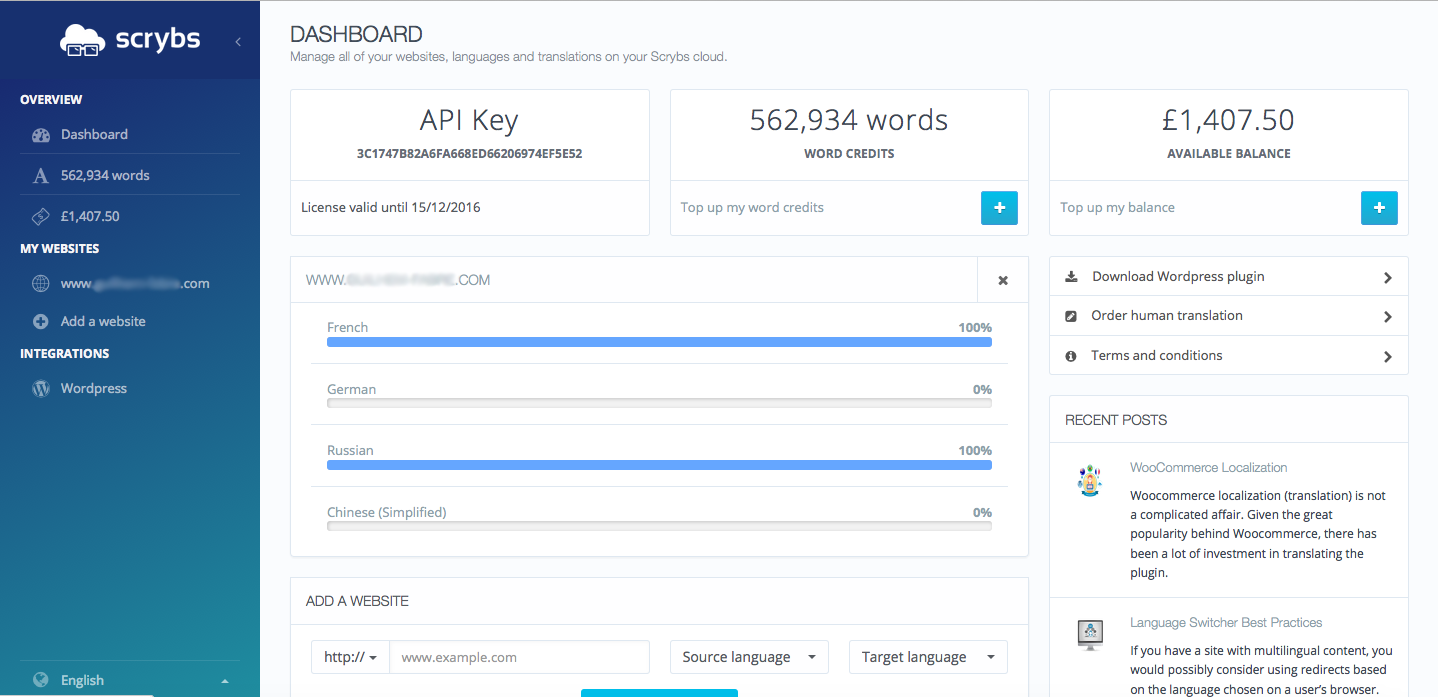
Task: Click the download icon beside Wordpress plugin
Action: [1071, 276]
